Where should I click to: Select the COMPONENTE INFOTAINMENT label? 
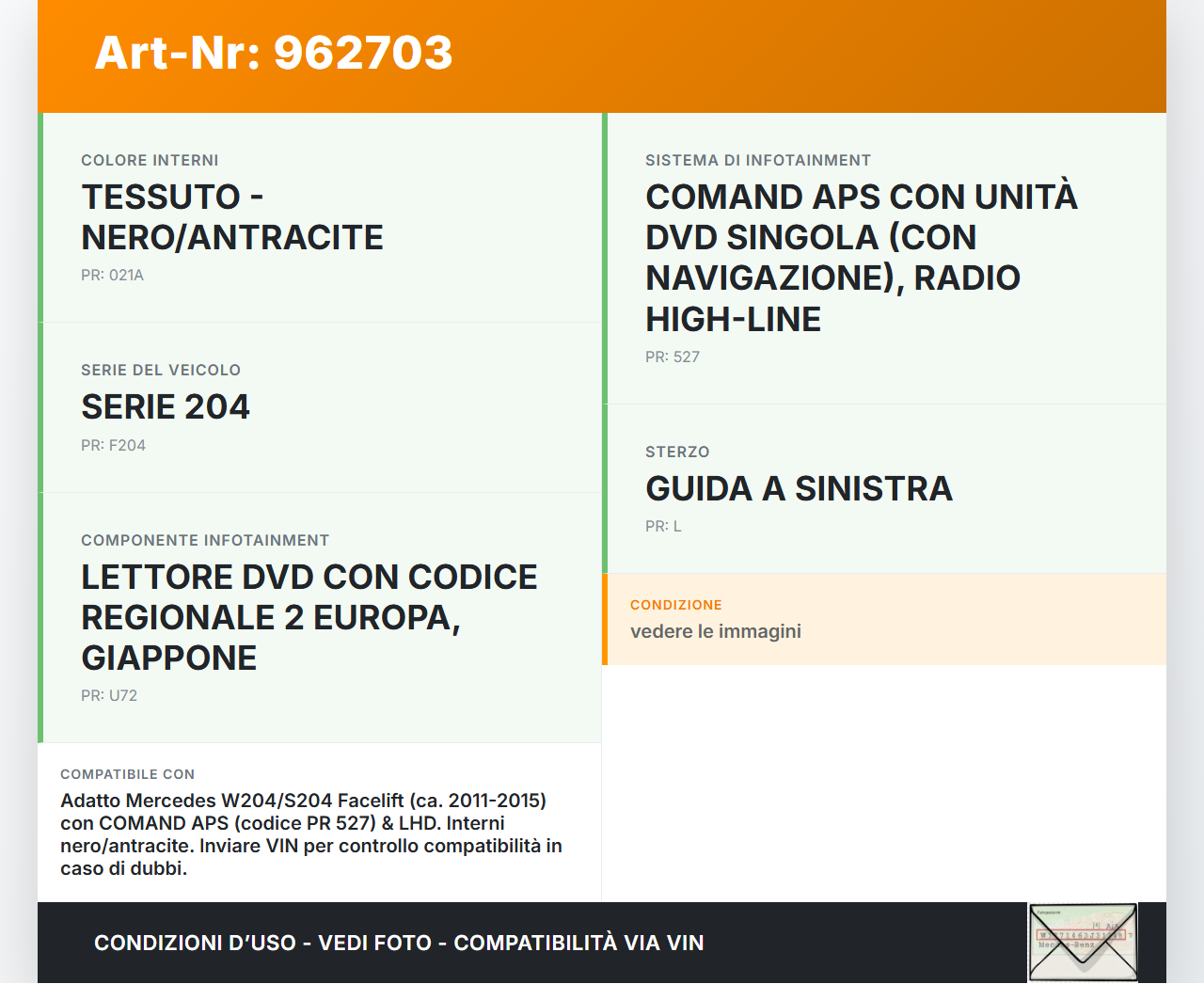[x=205, y=541]
